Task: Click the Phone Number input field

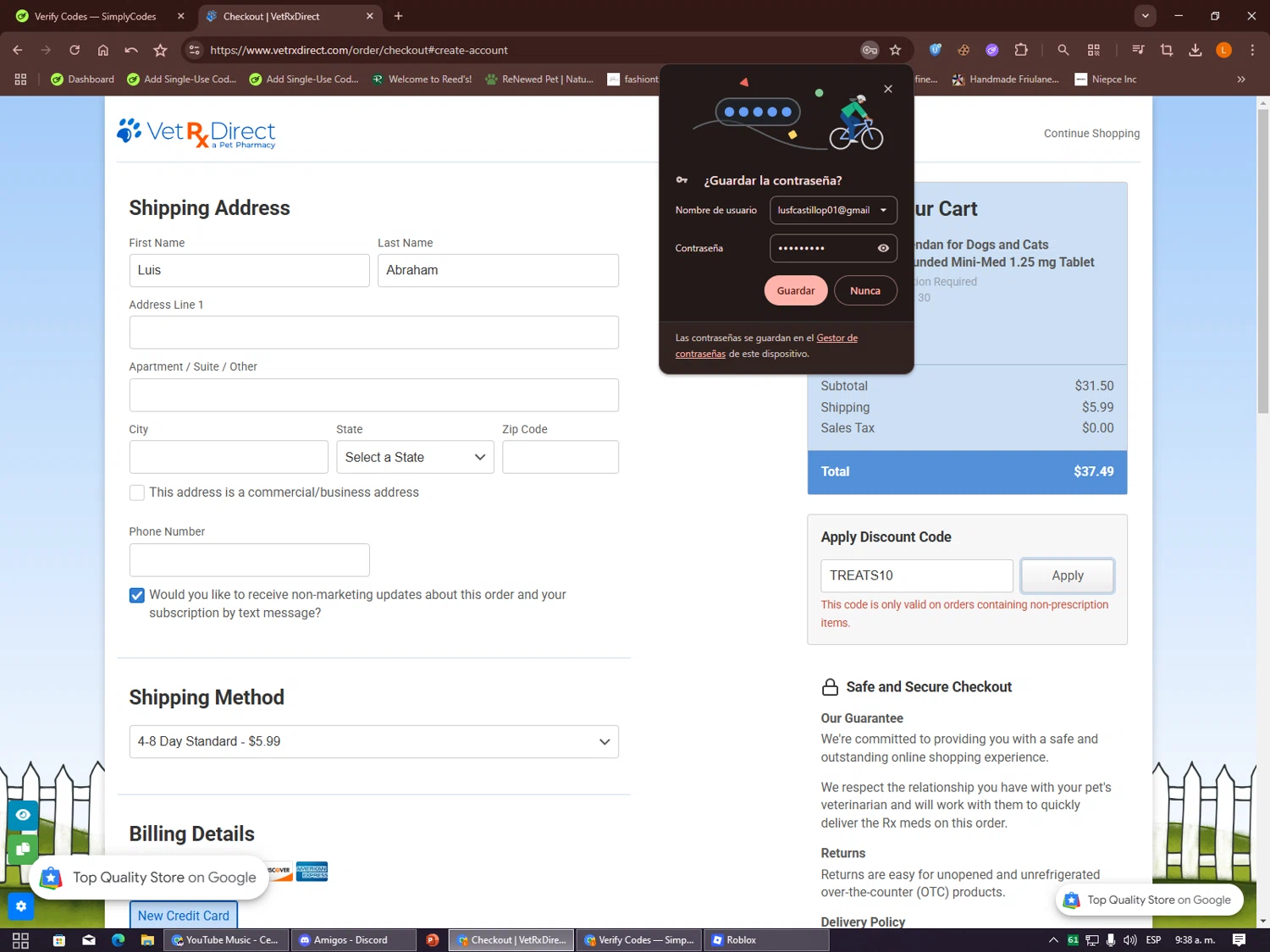Action: 249,560
